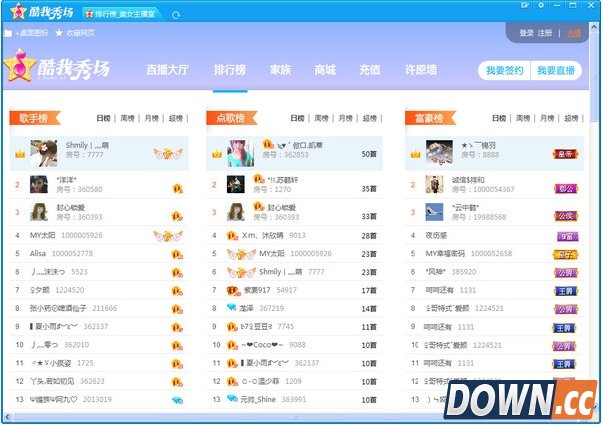Click the 许愿墙 navigation item
603x425 pixels.
click(x=420, y=71)
